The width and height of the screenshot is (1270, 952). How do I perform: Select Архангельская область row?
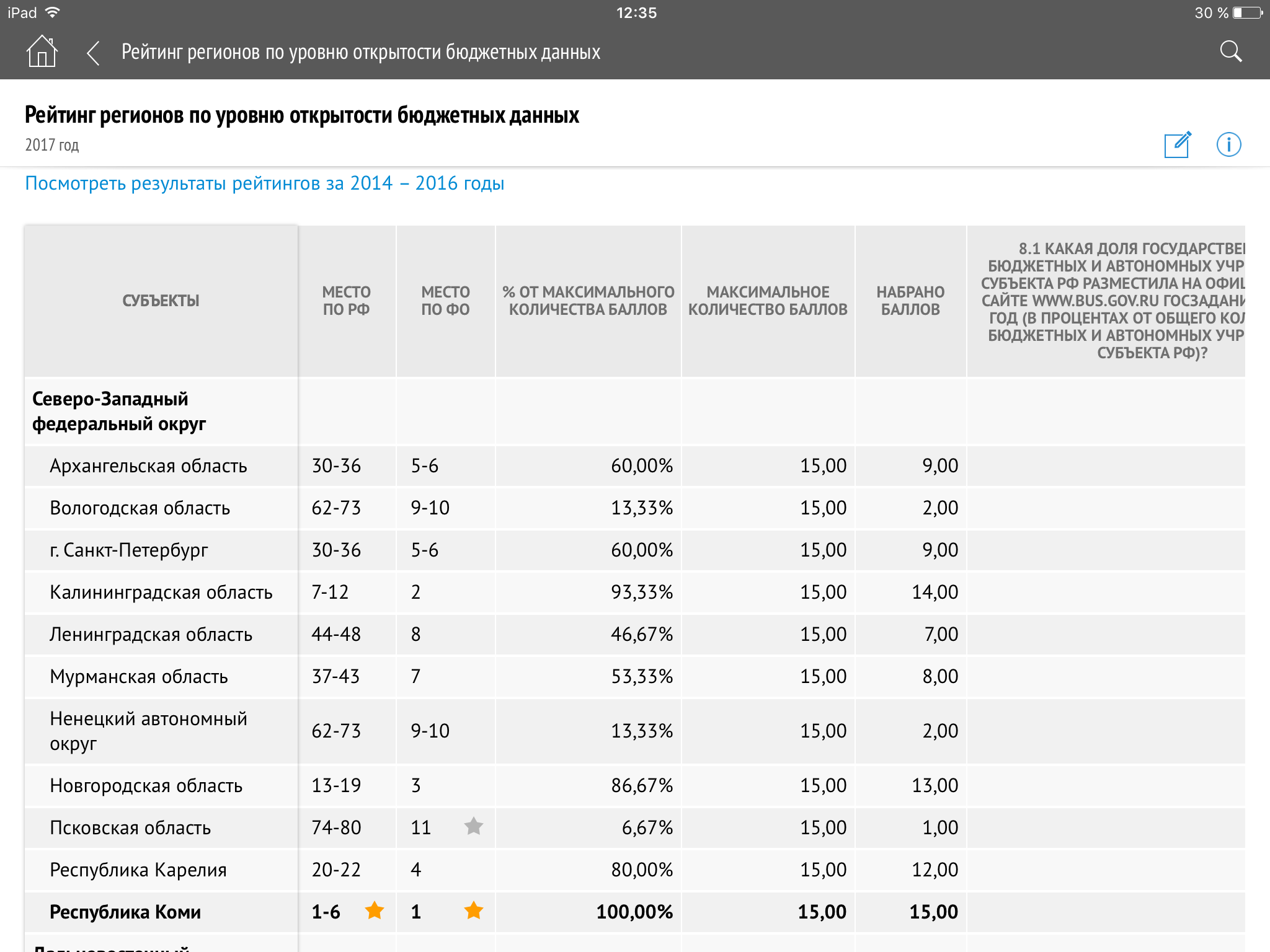coord(148,466)
